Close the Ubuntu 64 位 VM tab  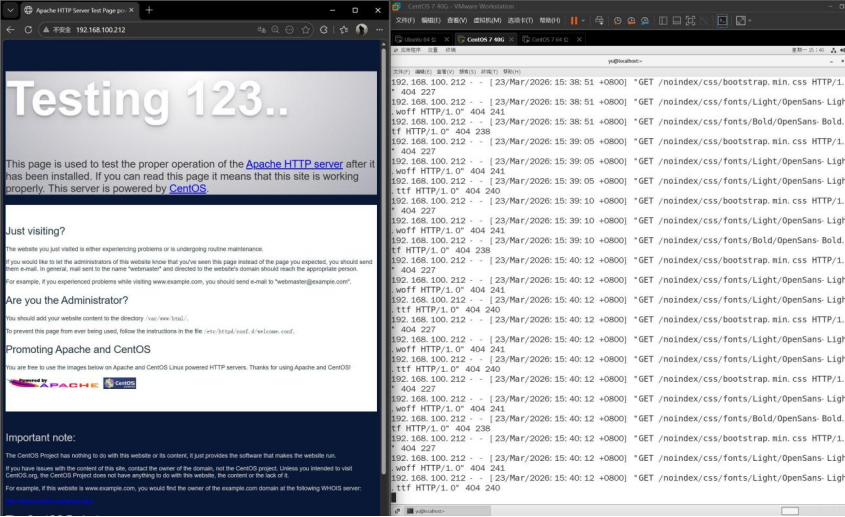446,39
